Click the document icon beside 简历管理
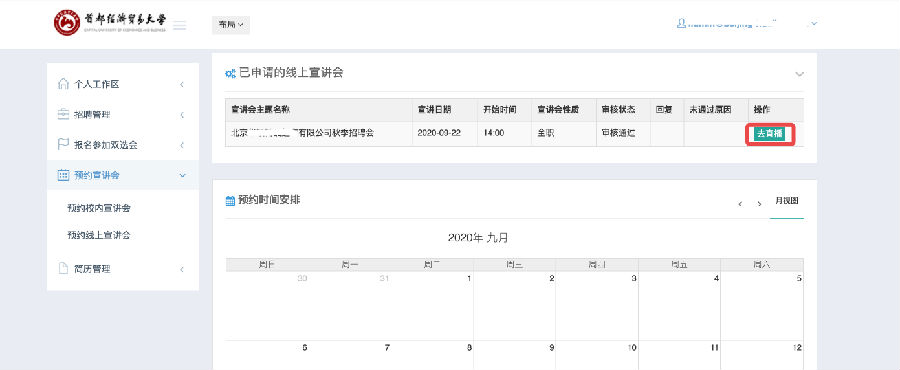The image size is (900, 370). click(x=64, y=268)
